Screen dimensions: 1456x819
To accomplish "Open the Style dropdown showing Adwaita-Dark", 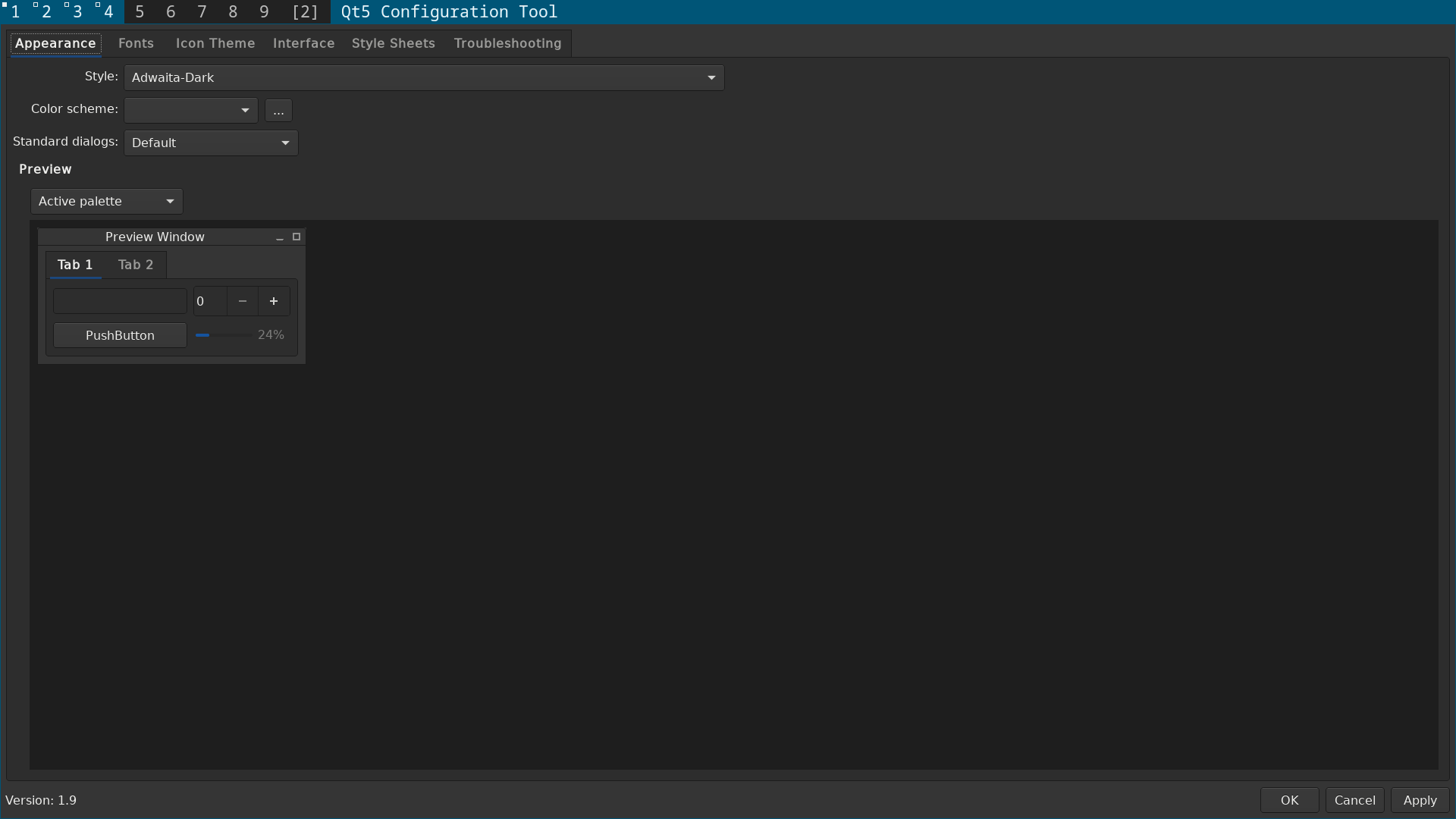I will [x=424, y=77].
